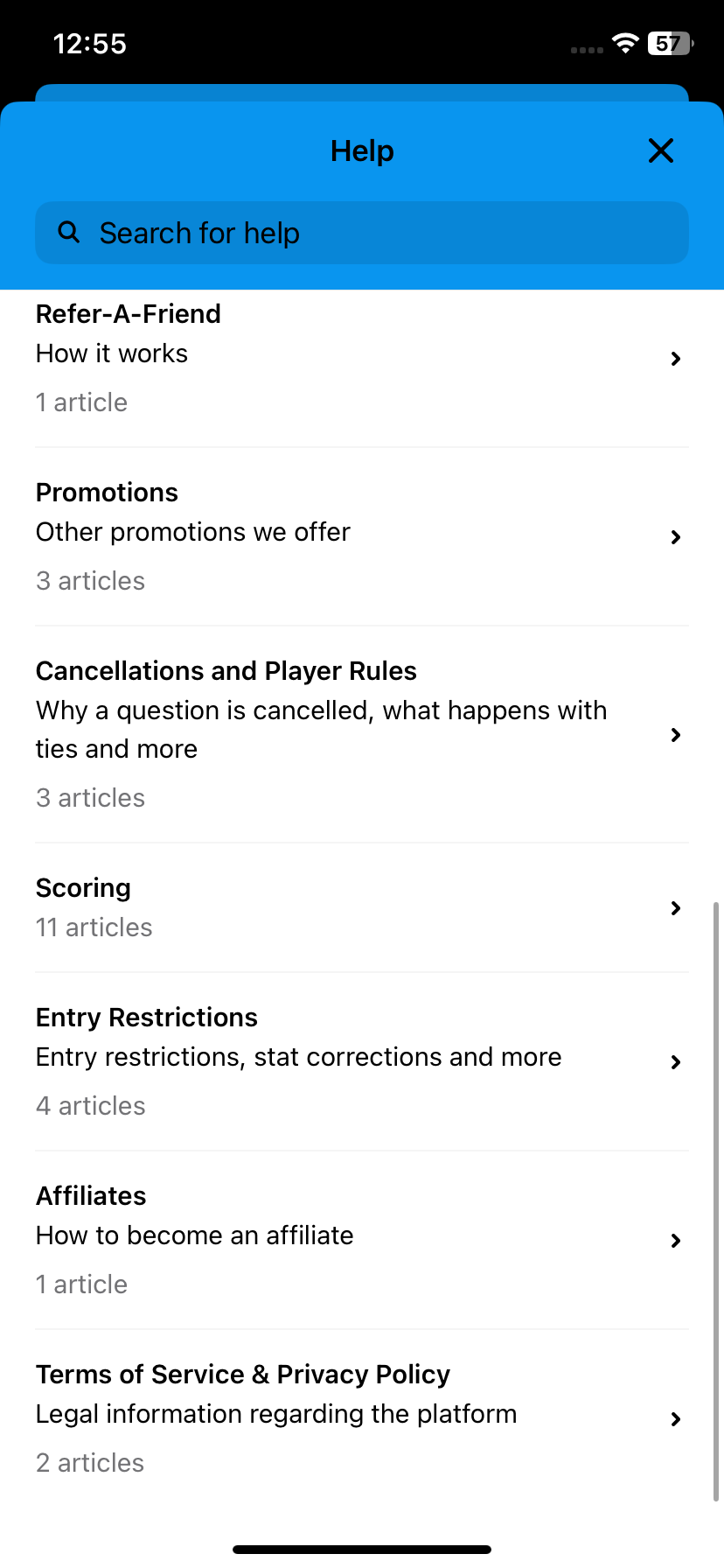Click the Search for help field
Viewport: 724px width, 1568px height.
pyautogui.click(x=362, y=233)
